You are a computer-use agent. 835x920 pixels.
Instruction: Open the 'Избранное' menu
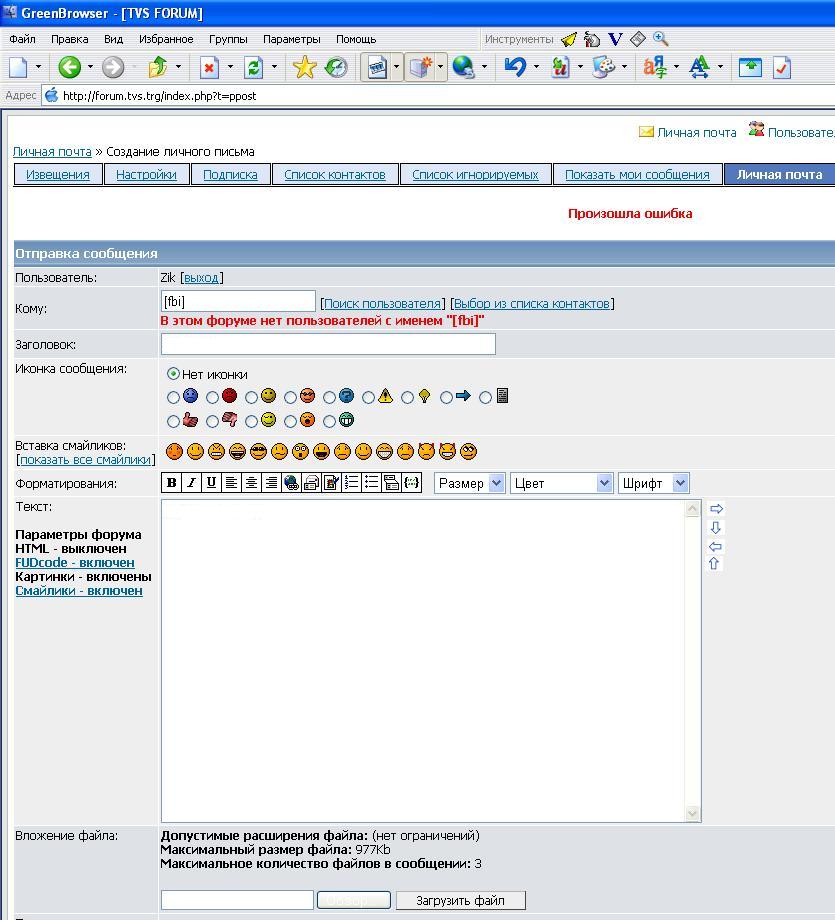click(166, 39)
